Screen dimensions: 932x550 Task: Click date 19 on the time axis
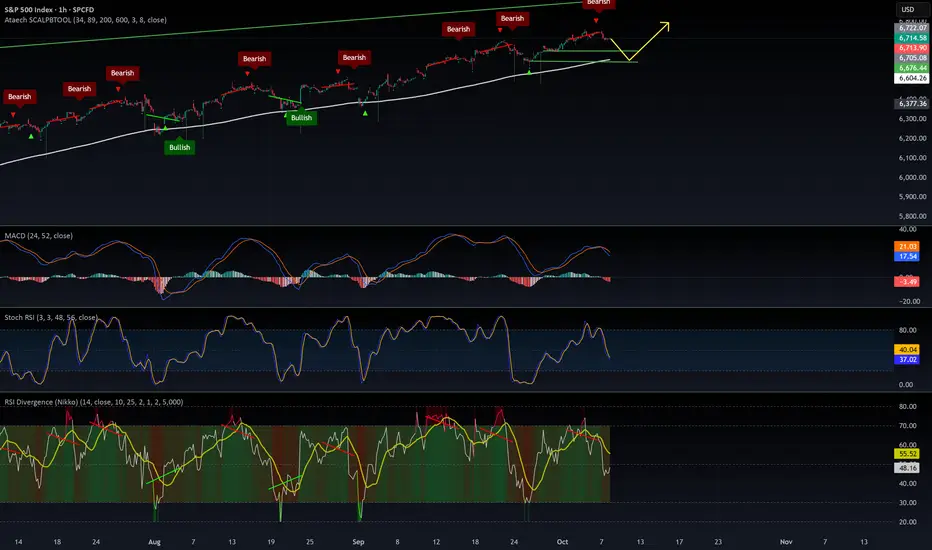(x=271, y=542)
